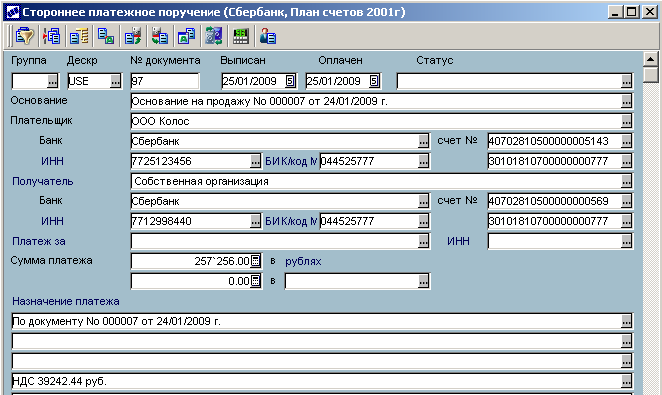
Task: Minimize the payment order window
Action: click(615, 12)
